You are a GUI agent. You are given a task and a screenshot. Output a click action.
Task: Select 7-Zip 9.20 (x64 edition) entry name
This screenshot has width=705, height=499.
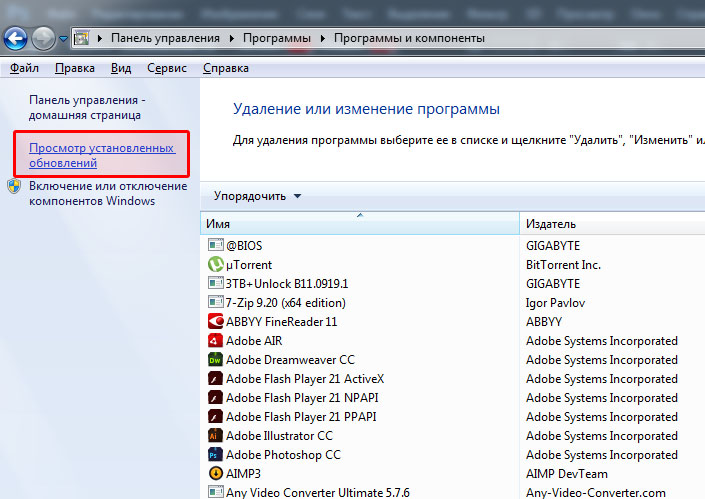coord(286,303)
